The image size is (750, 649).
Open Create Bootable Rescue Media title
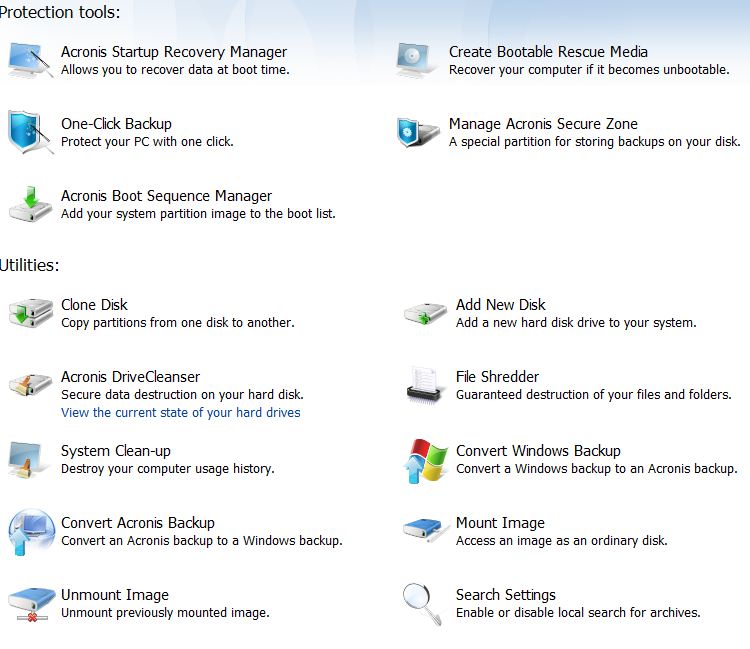coord(548,52)
